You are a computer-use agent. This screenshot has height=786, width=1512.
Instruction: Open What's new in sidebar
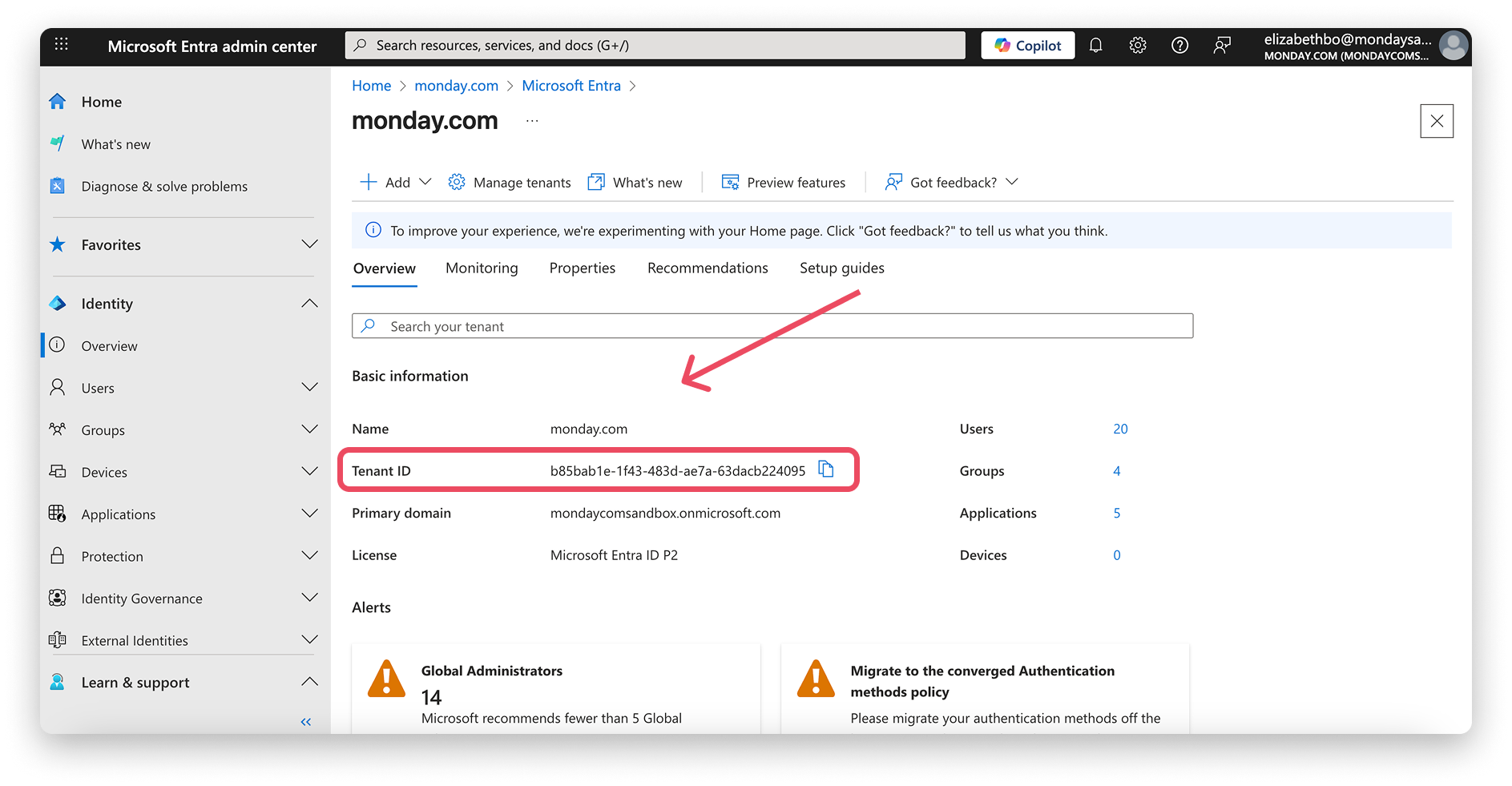pyautogui.click(x=115, y=144)
